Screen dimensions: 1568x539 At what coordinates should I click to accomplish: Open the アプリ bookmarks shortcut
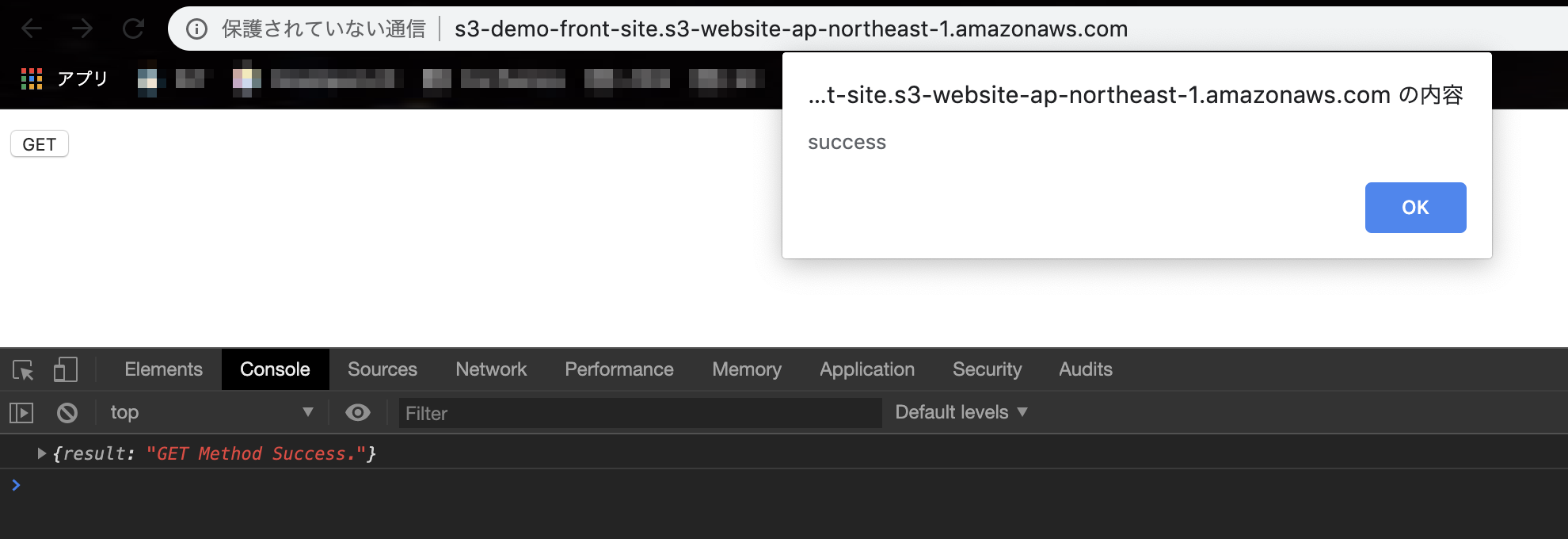click(63, 78)
